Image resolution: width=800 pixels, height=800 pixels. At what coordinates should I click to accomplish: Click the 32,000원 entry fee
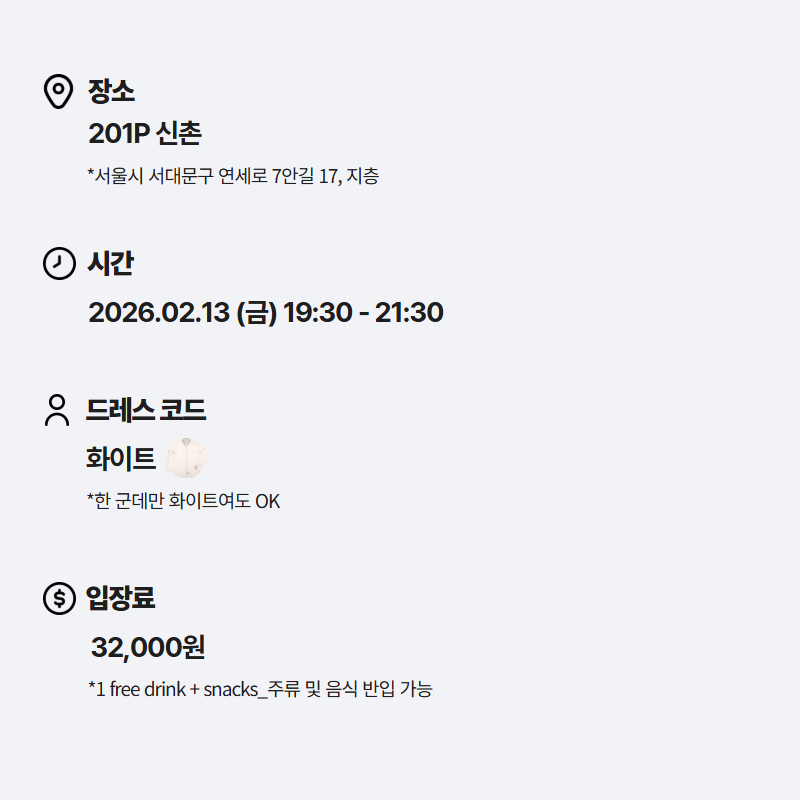click(x=148, y=648)
